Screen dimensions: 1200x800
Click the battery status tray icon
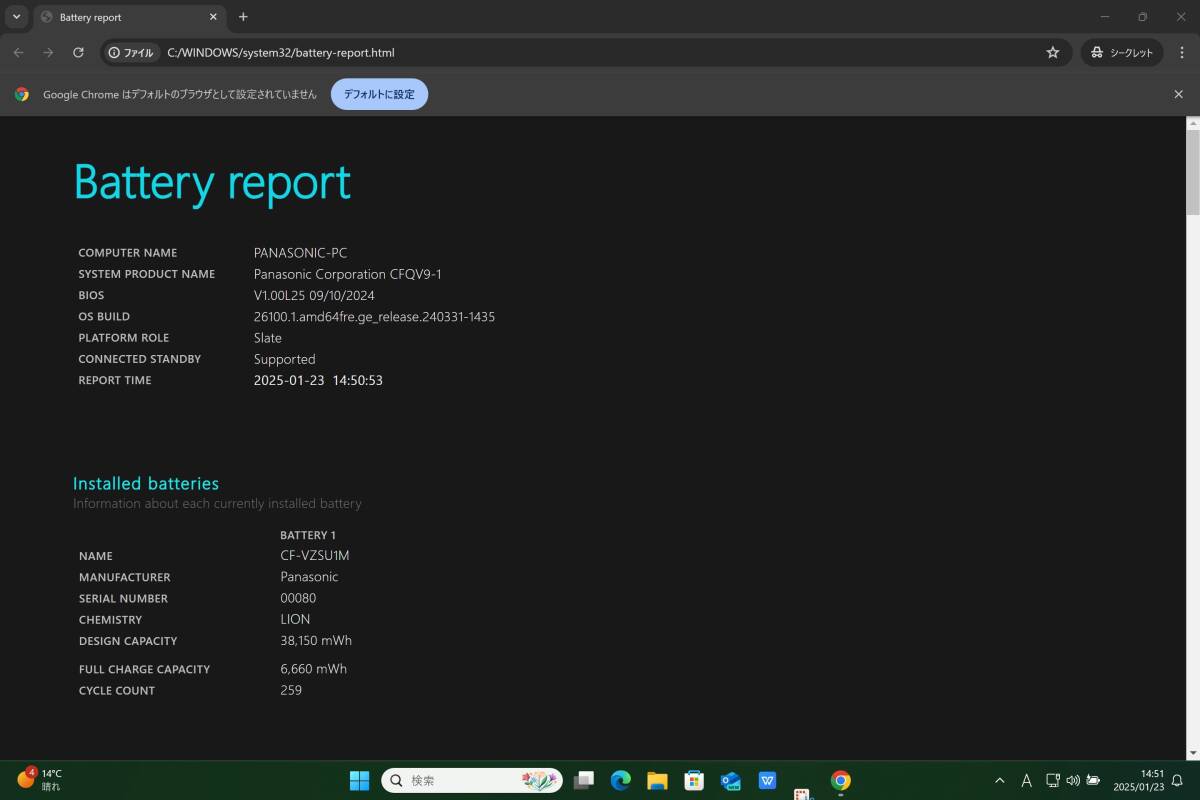pos(1093,780)
